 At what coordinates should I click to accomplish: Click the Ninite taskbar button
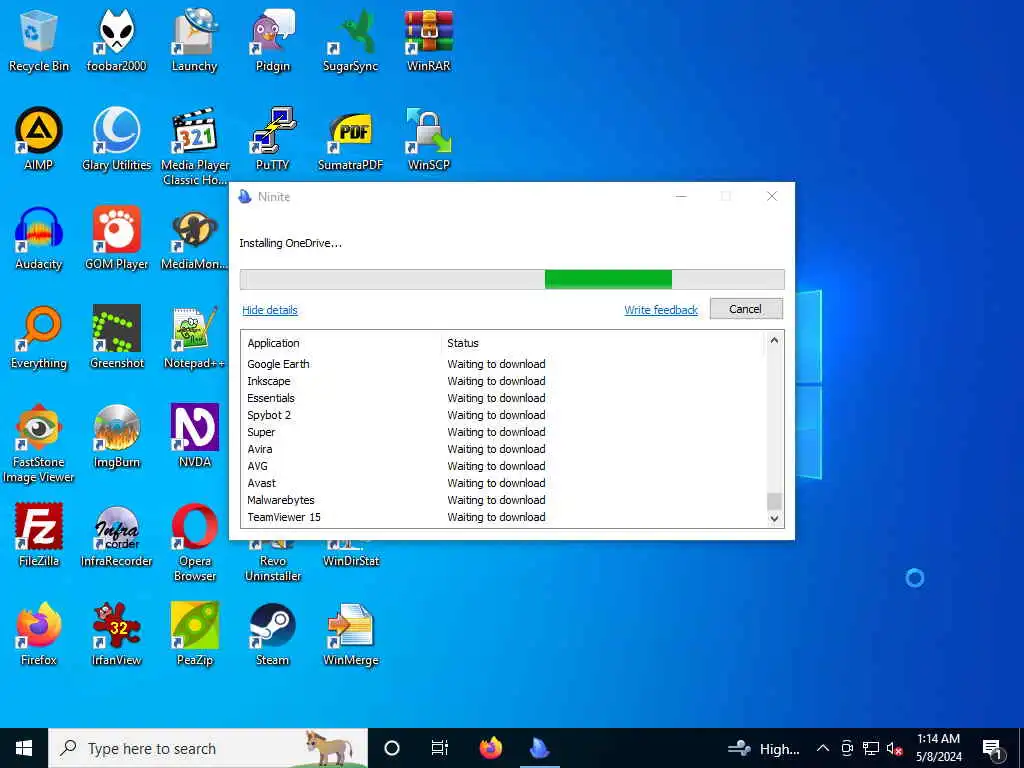(x=539, y=748)
